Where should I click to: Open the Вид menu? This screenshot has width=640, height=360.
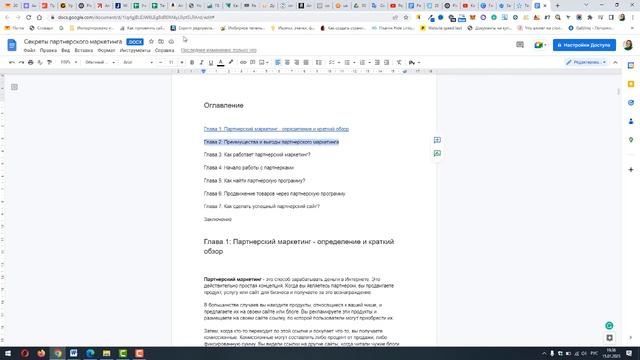[x=66, y=50]
